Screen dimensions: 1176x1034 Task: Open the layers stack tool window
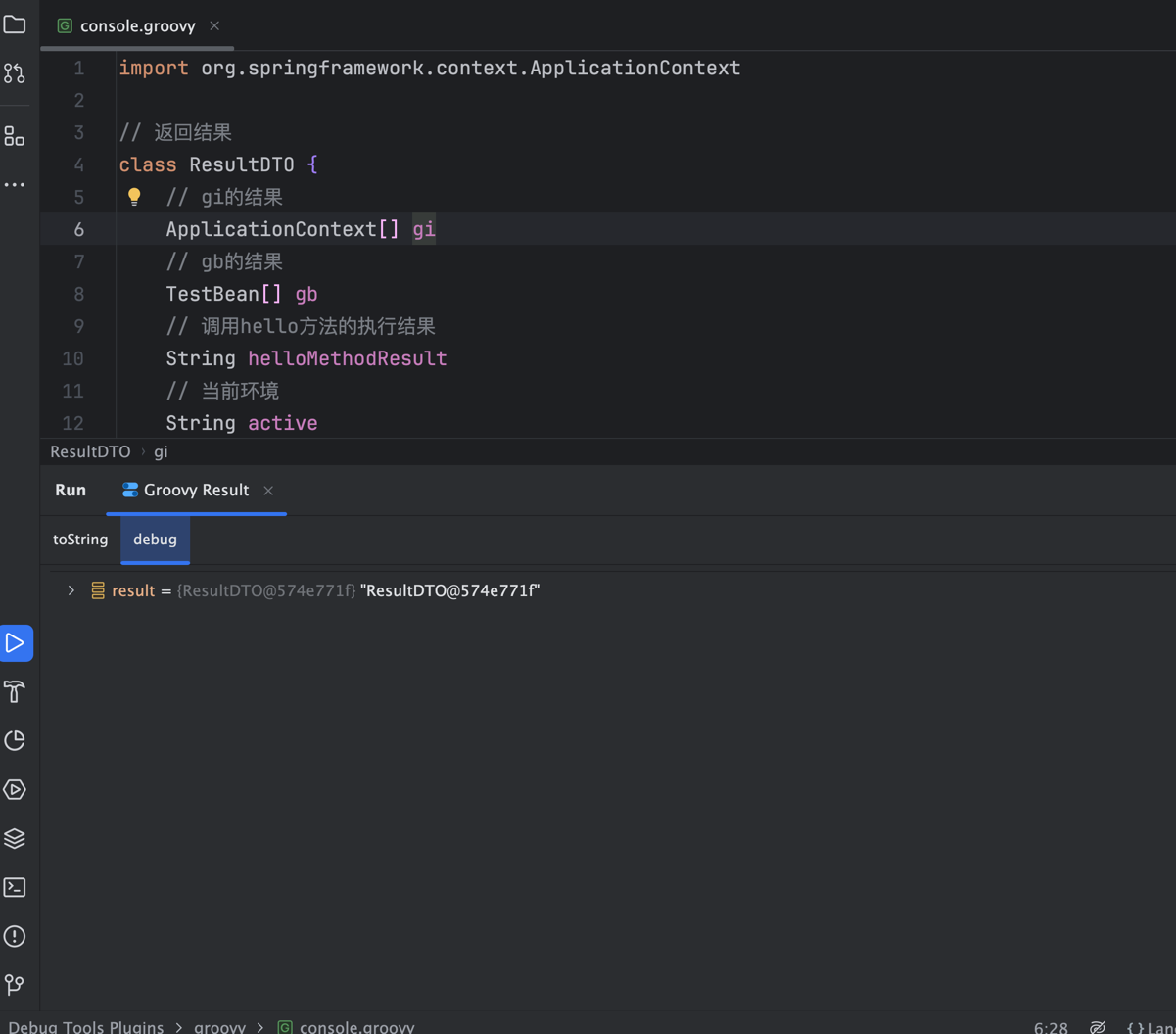[x=15, y=838]
